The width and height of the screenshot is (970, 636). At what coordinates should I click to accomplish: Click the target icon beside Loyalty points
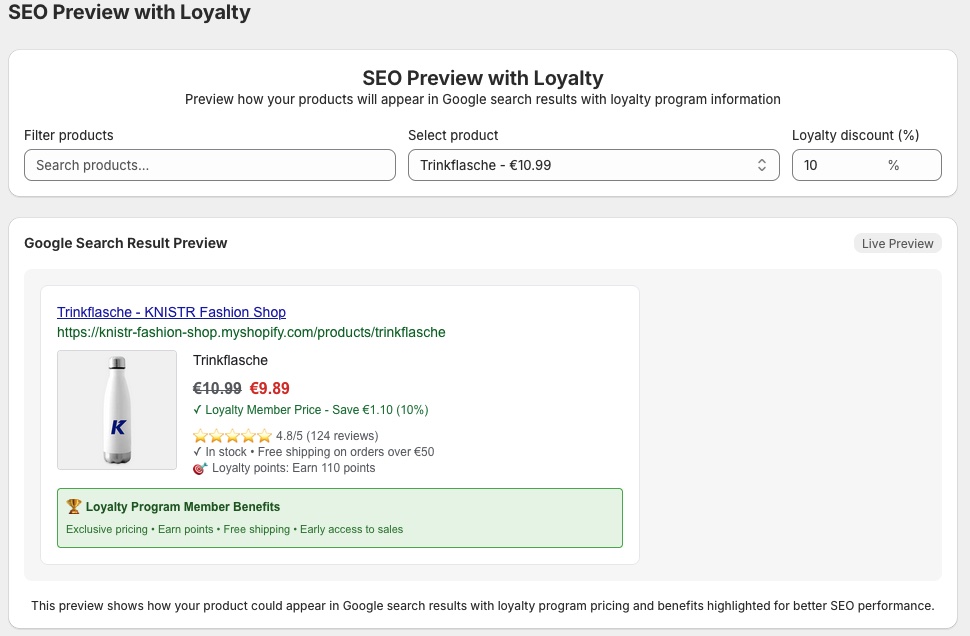pyautogui.click(x=200, y=468)
